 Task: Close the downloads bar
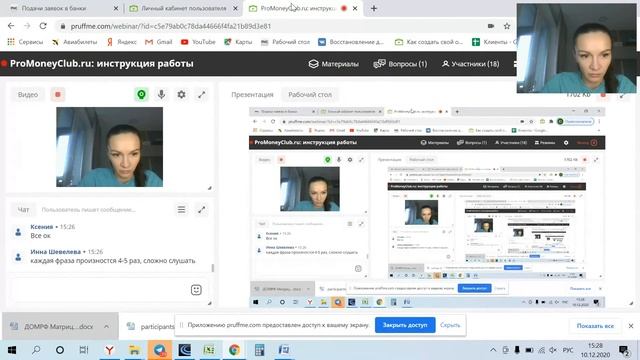pyautogui.click(x=631, y=326)
